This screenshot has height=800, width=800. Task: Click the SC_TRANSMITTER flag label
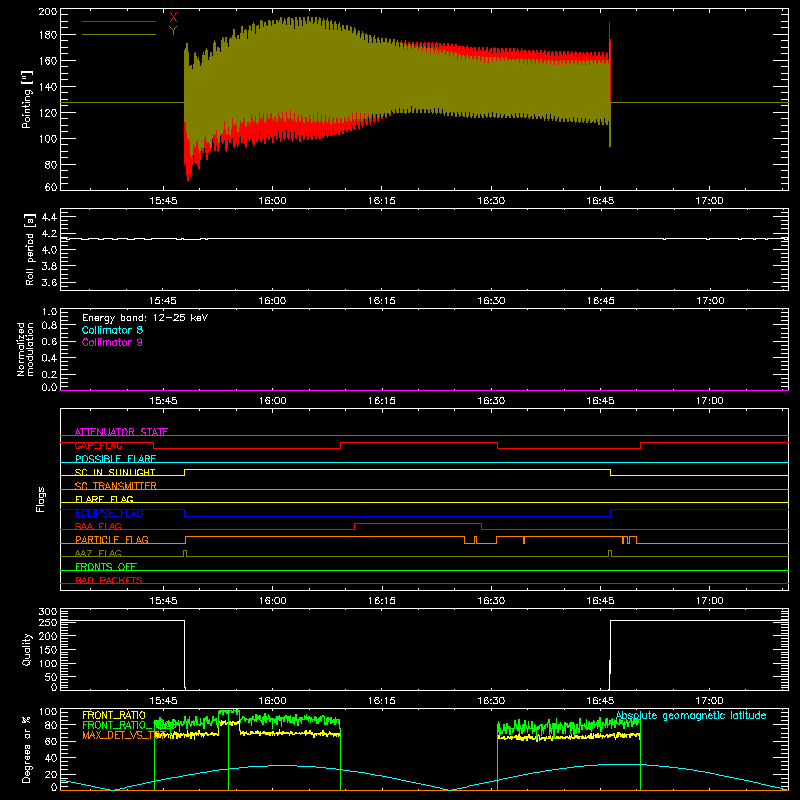(116, 486)
